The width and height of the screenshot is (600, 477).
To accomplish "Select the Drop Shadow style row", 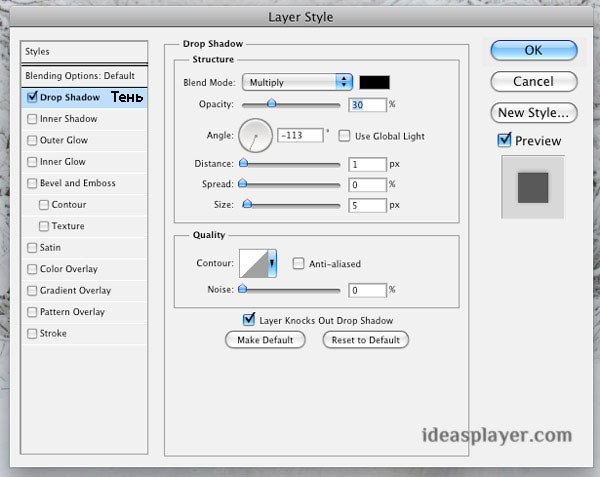I will (x=84, y=98).
